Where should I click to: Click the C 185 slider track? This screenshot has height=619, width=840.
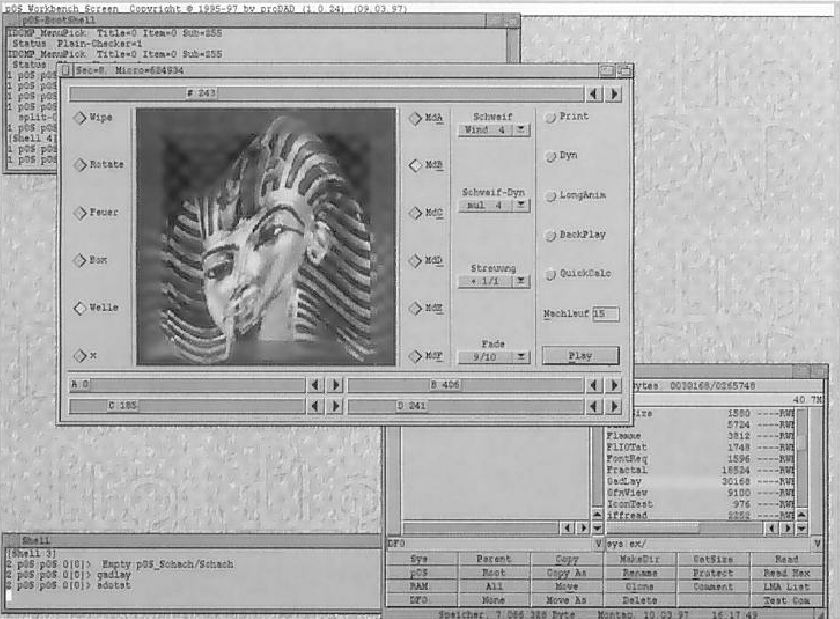coord(187,406)
